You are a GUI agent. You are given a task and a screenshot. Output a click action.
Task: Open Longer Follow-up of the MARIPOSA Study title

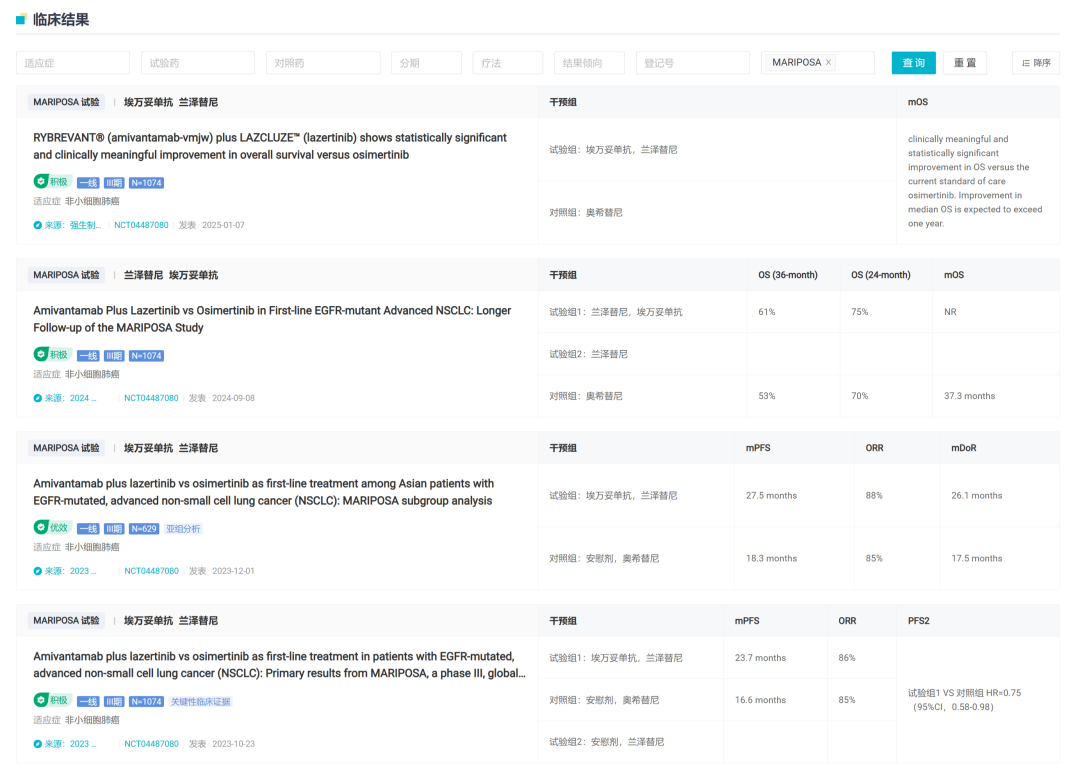tap(272, 319)
